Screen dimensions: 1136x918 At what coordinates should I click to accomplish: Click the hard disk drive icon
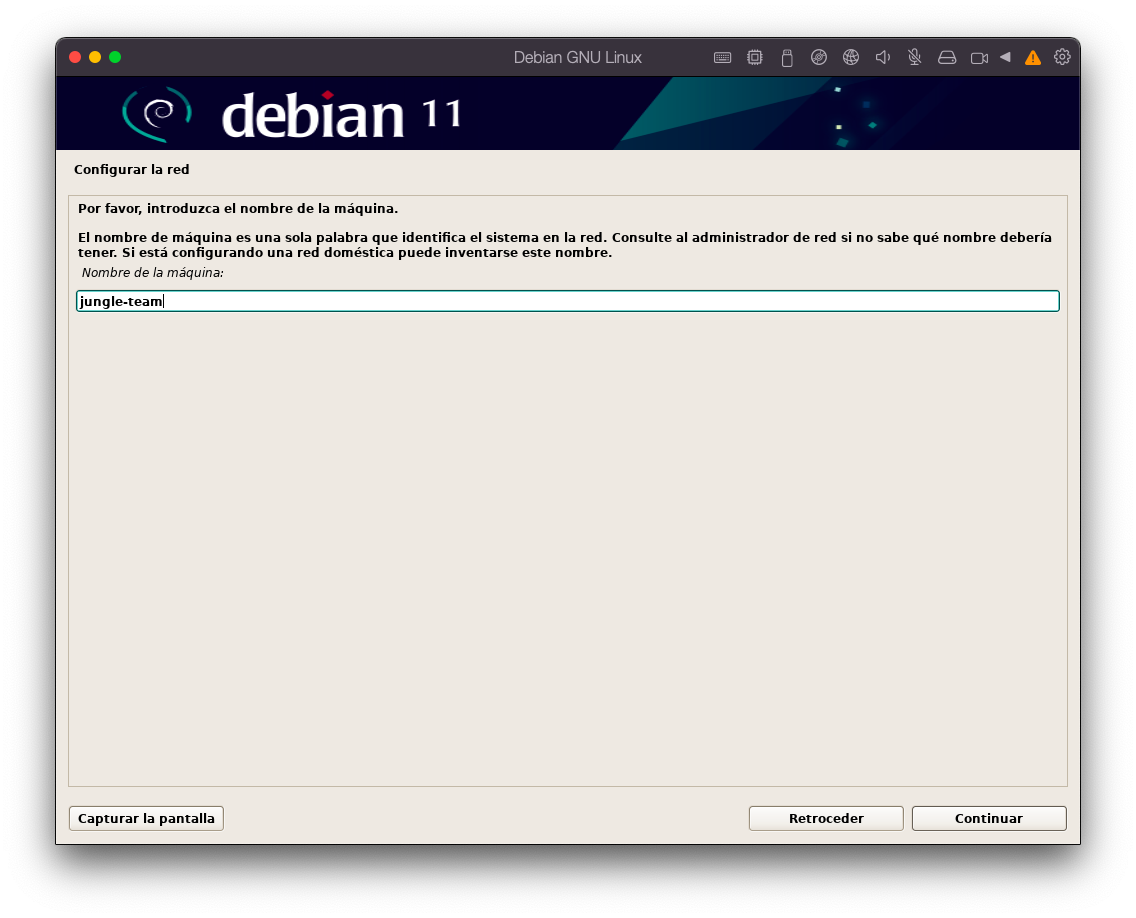coord(947,57)
